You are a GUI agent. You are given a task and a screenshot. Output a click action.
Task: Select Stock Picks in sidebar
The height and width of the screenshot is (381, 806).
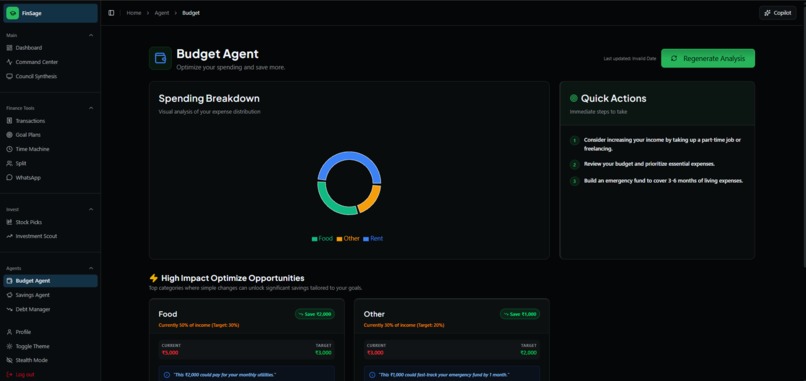[x=50, y=222]
